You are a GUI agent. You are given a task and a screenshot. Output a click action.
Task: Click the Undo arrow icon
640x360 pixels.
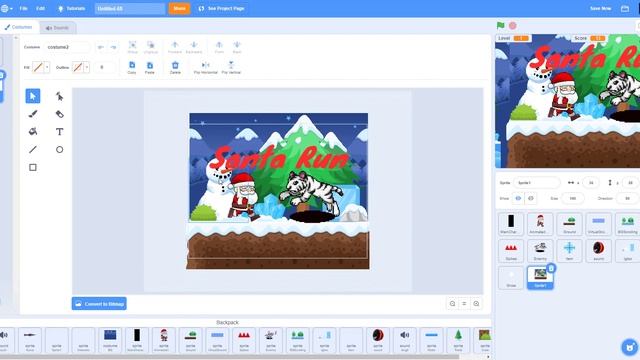[x=100, y=47]
